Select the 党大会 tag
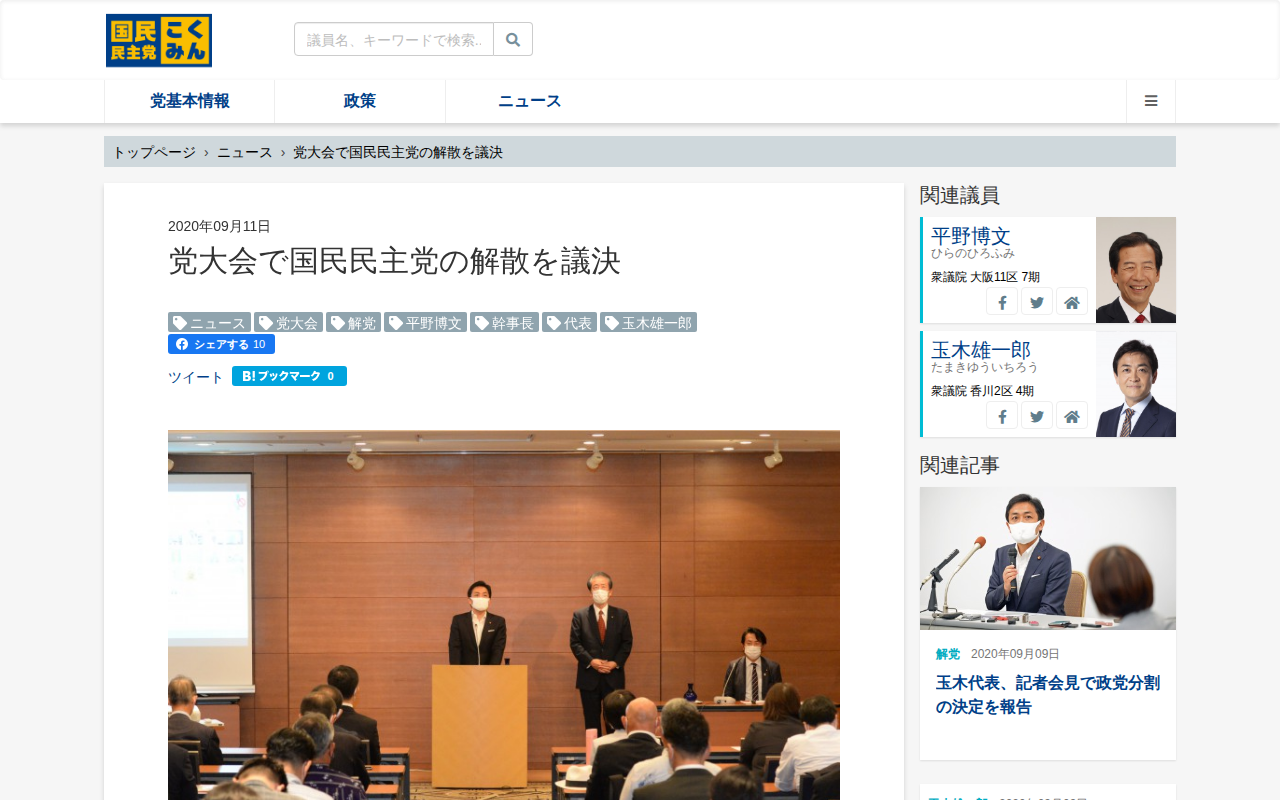This screenshot has height=800, width=1280. pyautogui.click(x=288, y=323)
